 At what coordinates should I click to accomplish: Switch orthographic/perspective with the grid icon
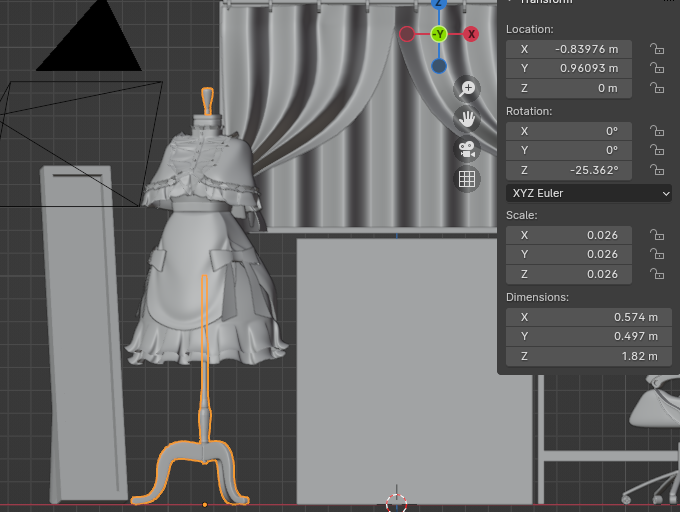(x=467, y=179)
